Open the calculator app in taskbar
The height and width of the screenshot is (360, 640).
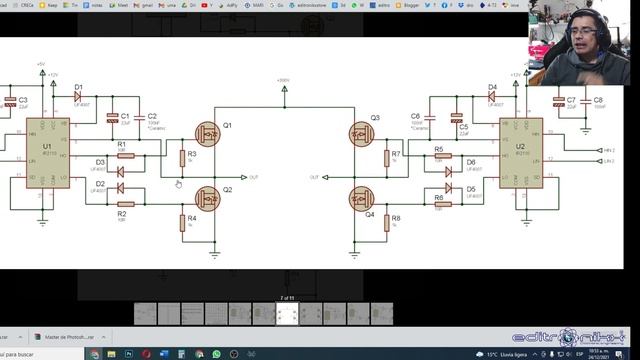[182, 354]
